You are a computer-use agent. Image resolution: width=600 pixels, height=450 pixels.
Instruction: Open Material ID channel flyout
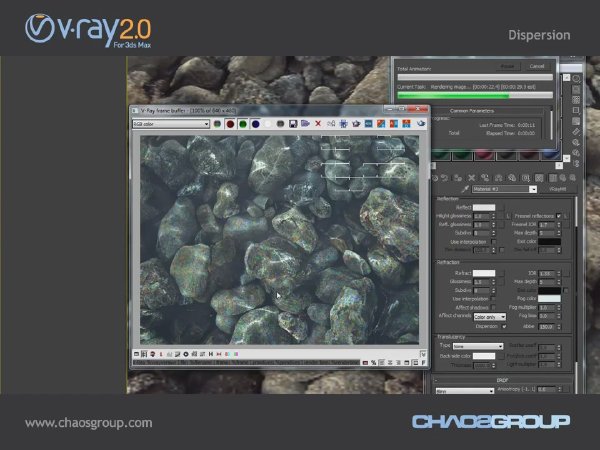526,178
